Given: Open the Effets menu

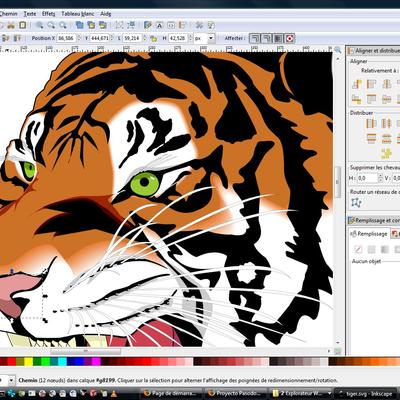Looking at the screenshot, I should tap(48, 14).
